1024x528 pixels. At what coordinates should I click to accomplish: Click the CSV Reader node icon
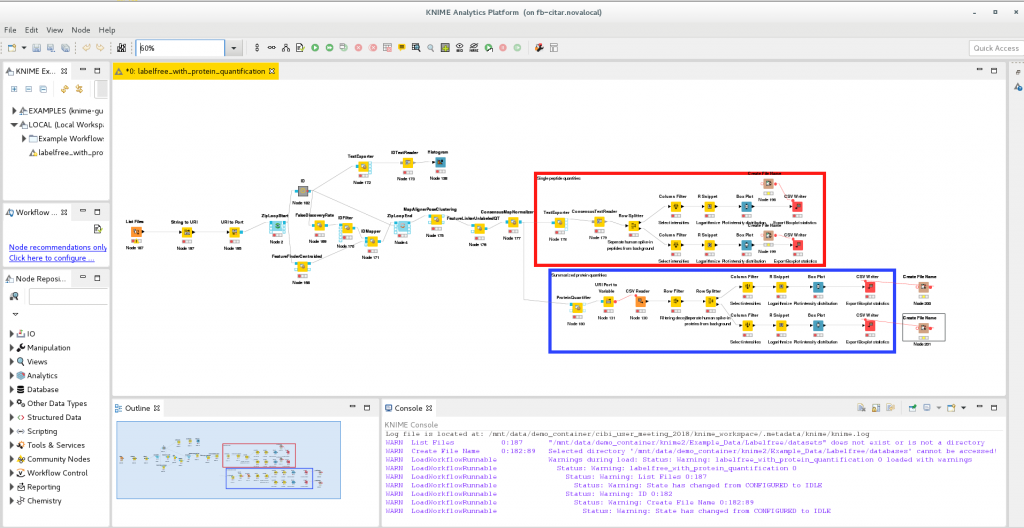(641, 301)
